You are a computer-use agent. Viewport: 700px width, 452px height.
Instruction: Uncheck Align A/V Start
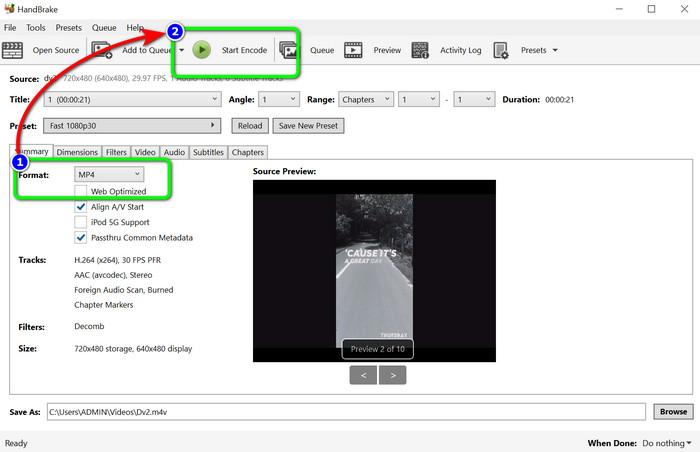80,207
